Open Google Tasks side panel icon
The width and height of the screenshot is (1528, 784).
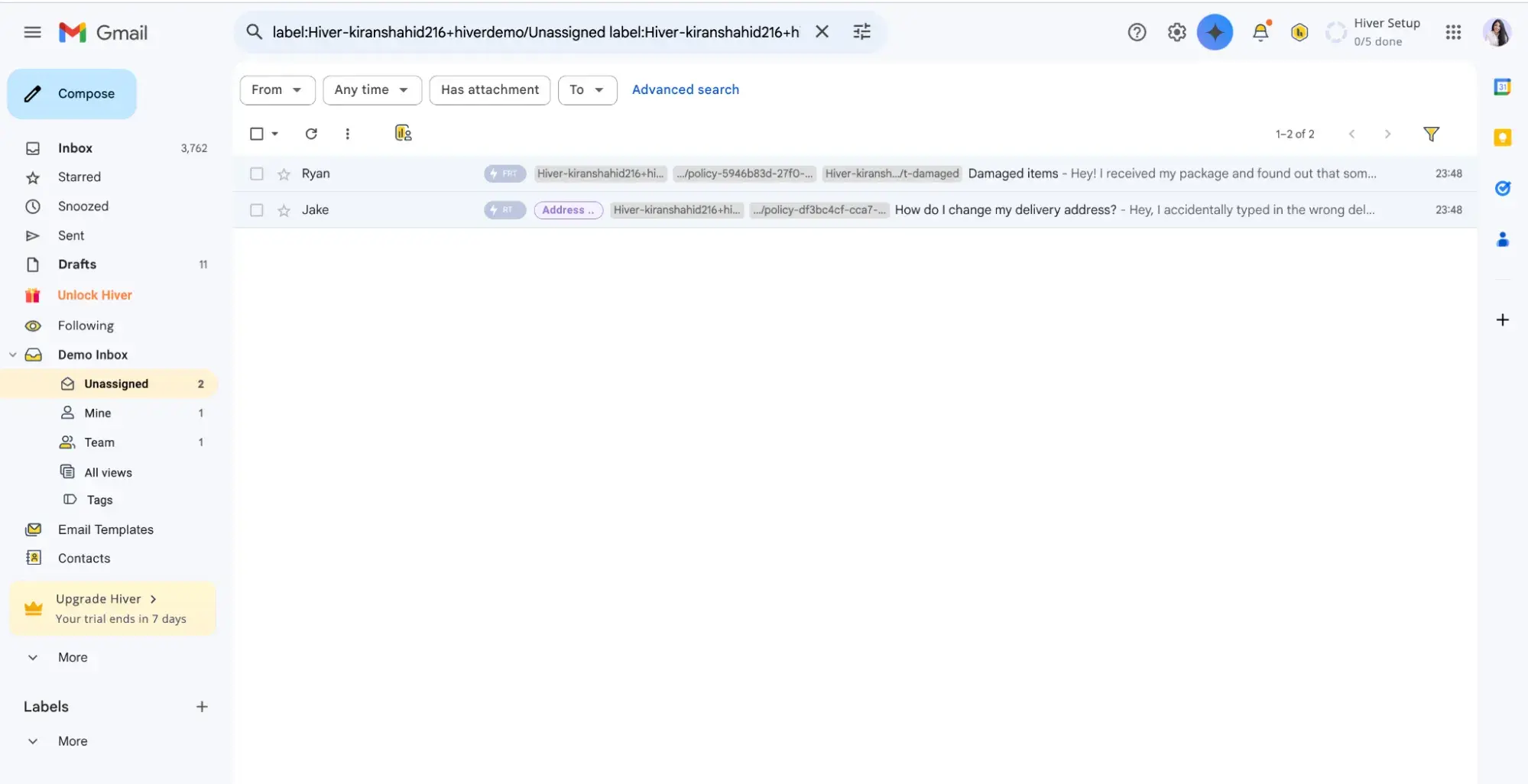coord(1502,188)
